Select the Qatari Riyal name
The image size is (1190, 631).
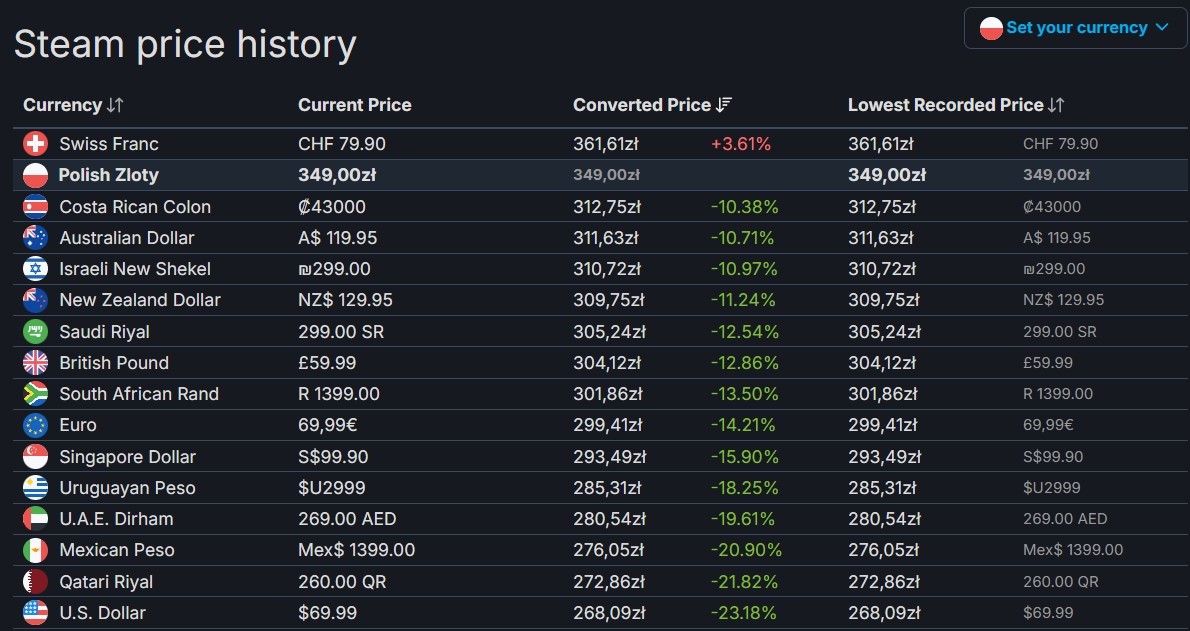coord(106,582)
